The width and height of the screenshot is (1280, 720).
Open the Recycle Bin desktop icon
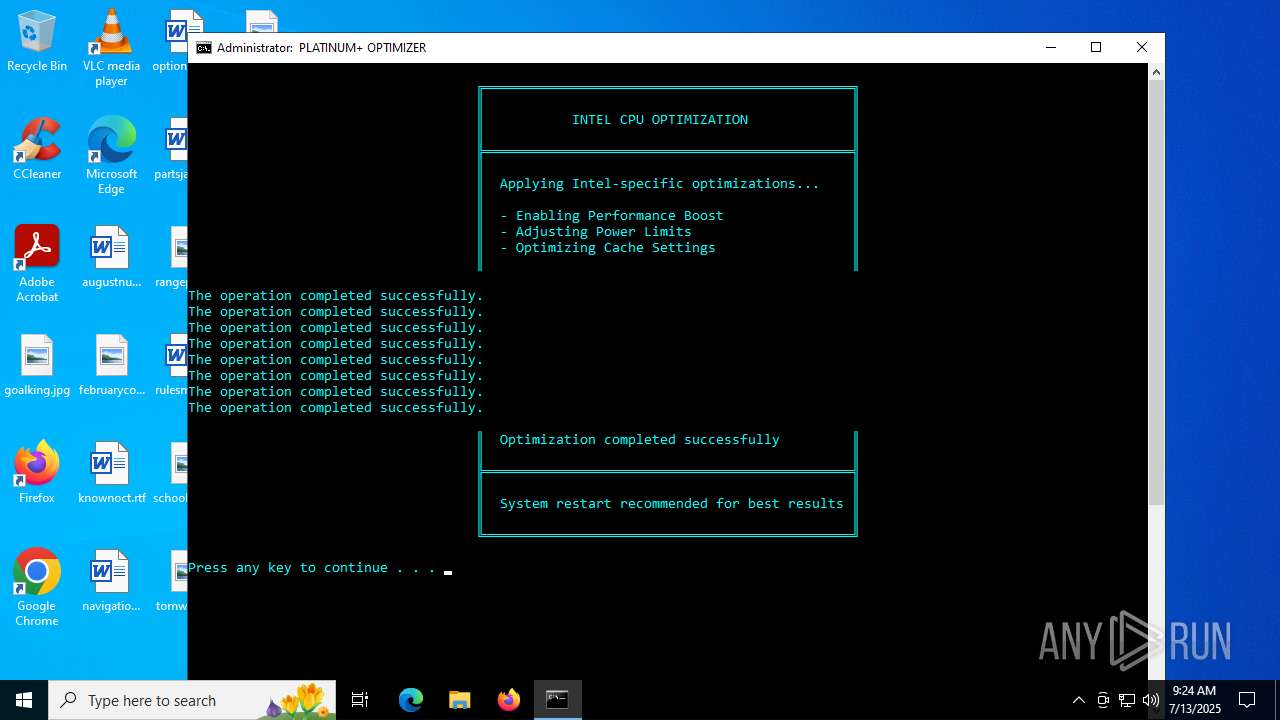tap(37, 41)
